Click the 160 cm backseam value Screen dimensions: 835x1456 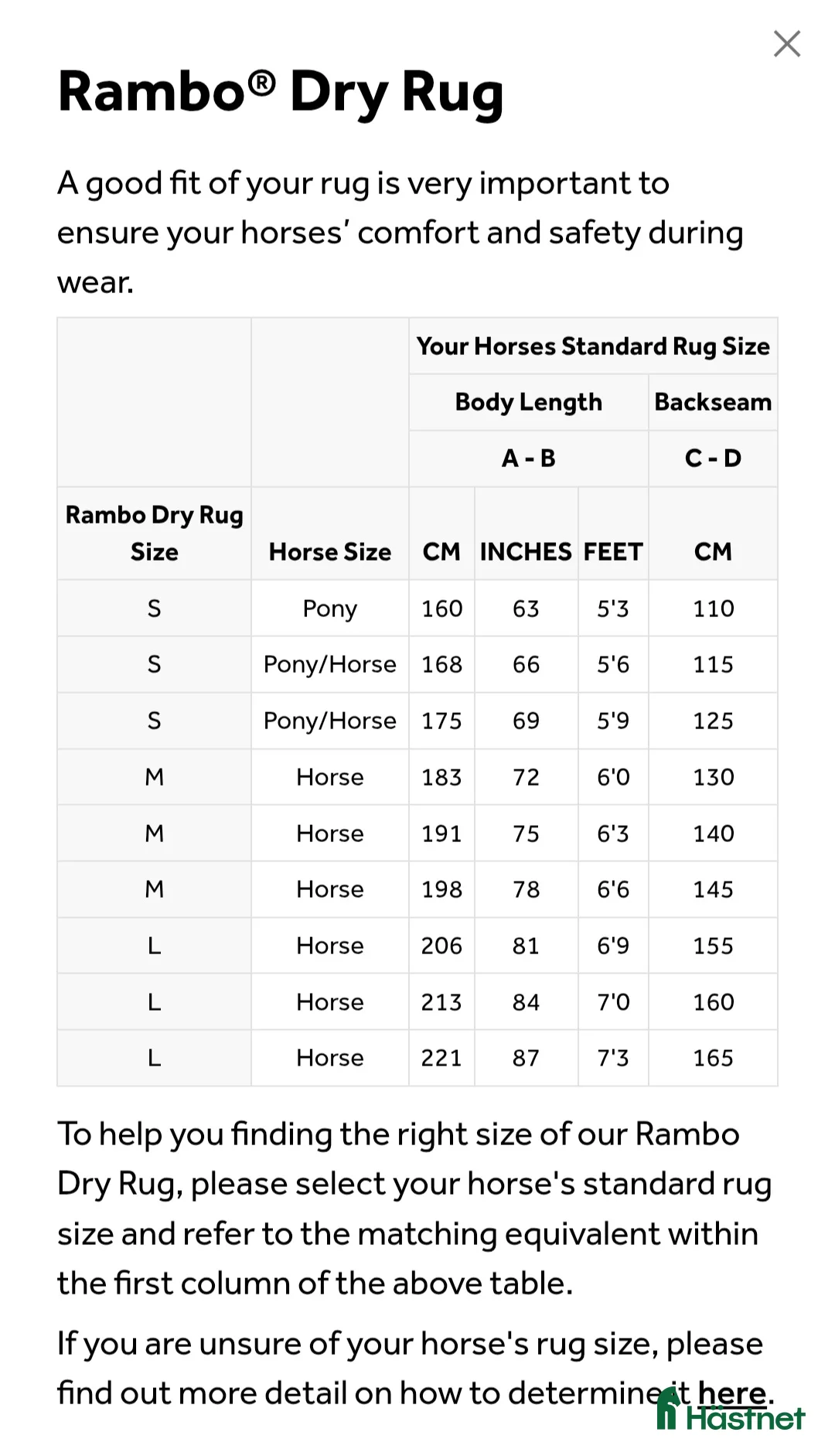[712, 1001]
